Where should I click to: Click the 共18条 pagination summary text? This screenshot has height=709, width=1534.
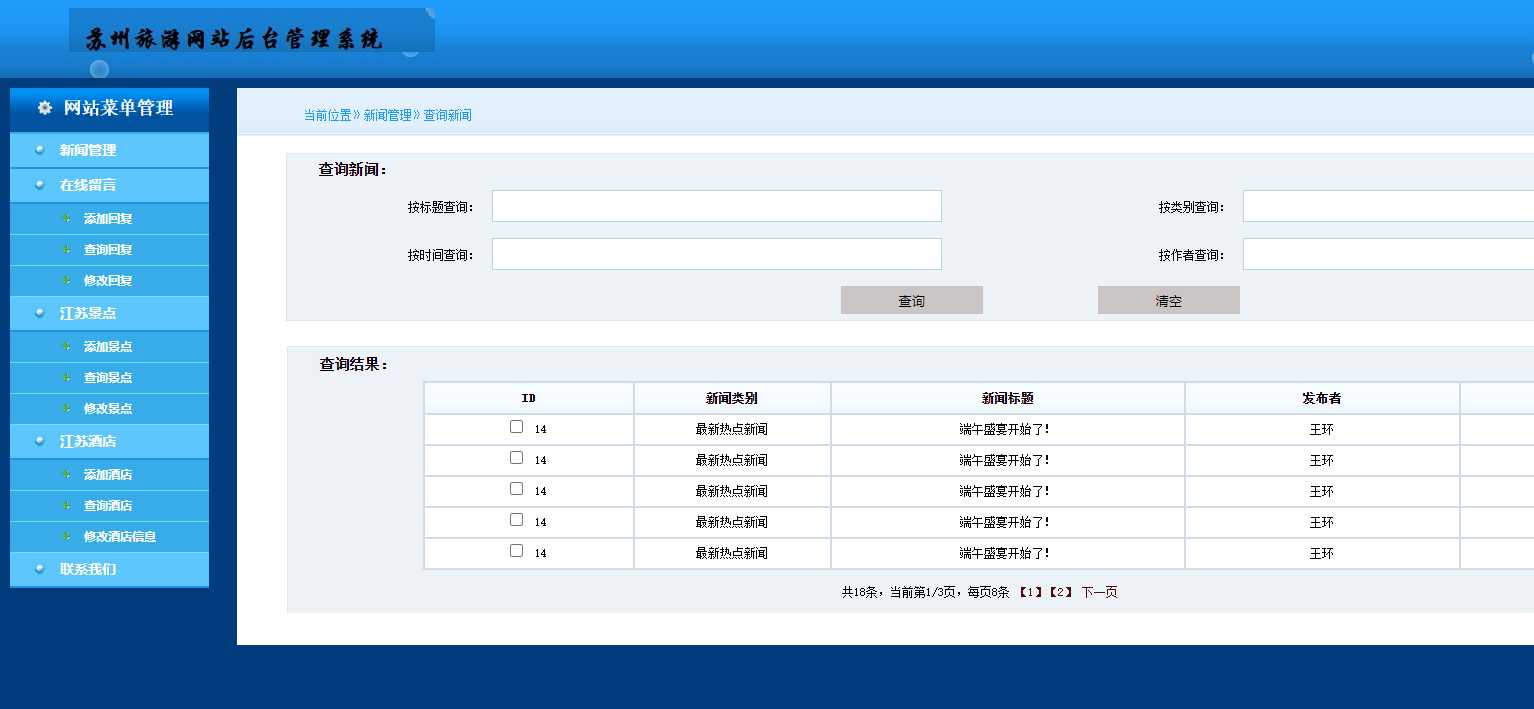point(860,592)
